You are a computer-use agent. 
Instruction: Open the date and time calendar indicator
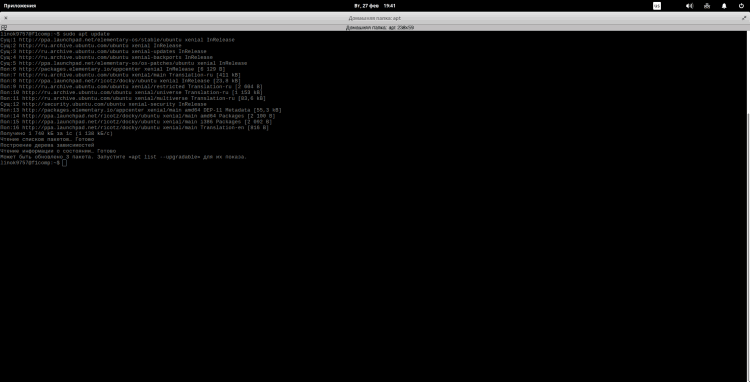coord(375,6)
